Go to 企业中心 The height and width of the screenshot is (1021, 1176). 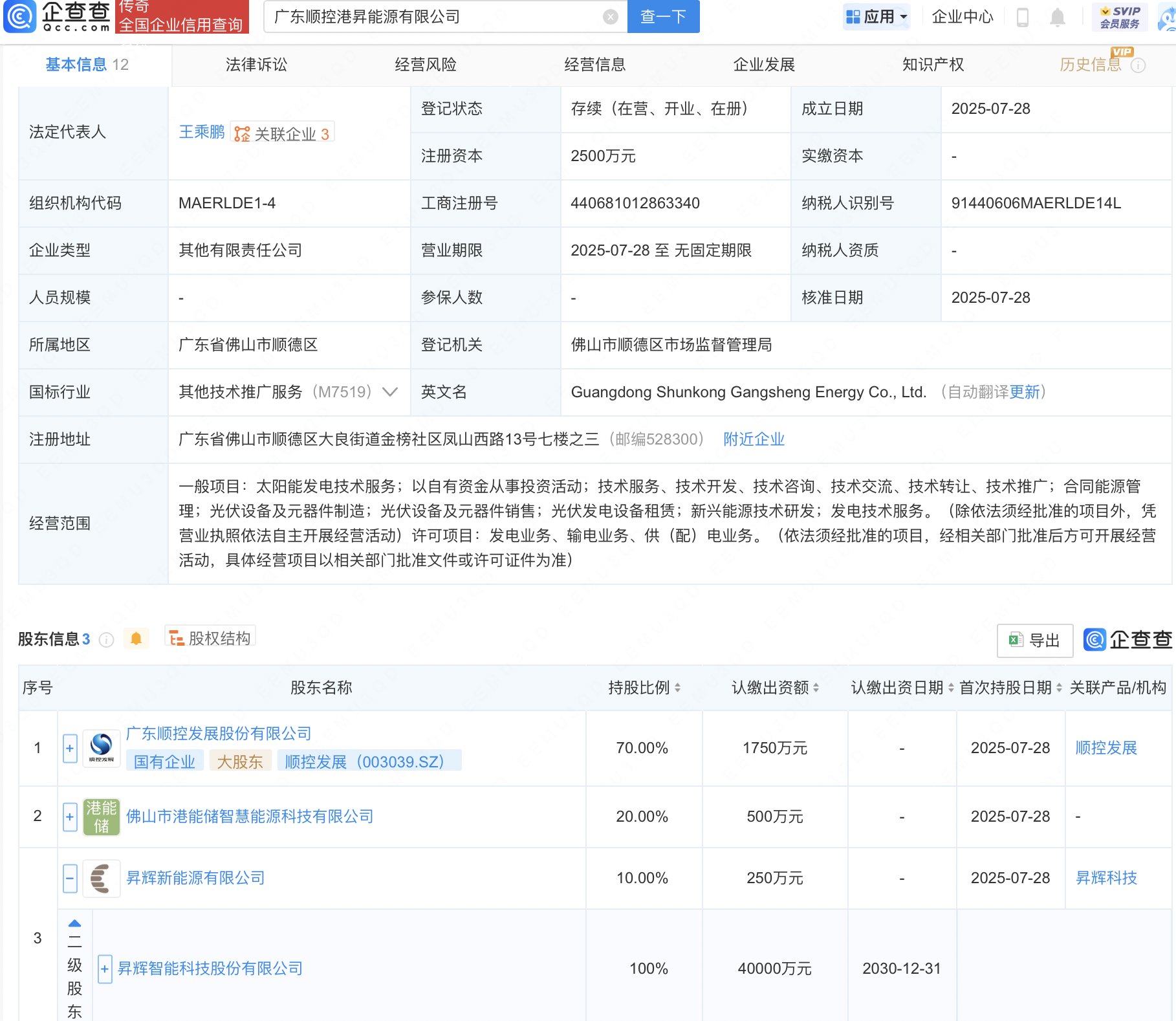963,17
